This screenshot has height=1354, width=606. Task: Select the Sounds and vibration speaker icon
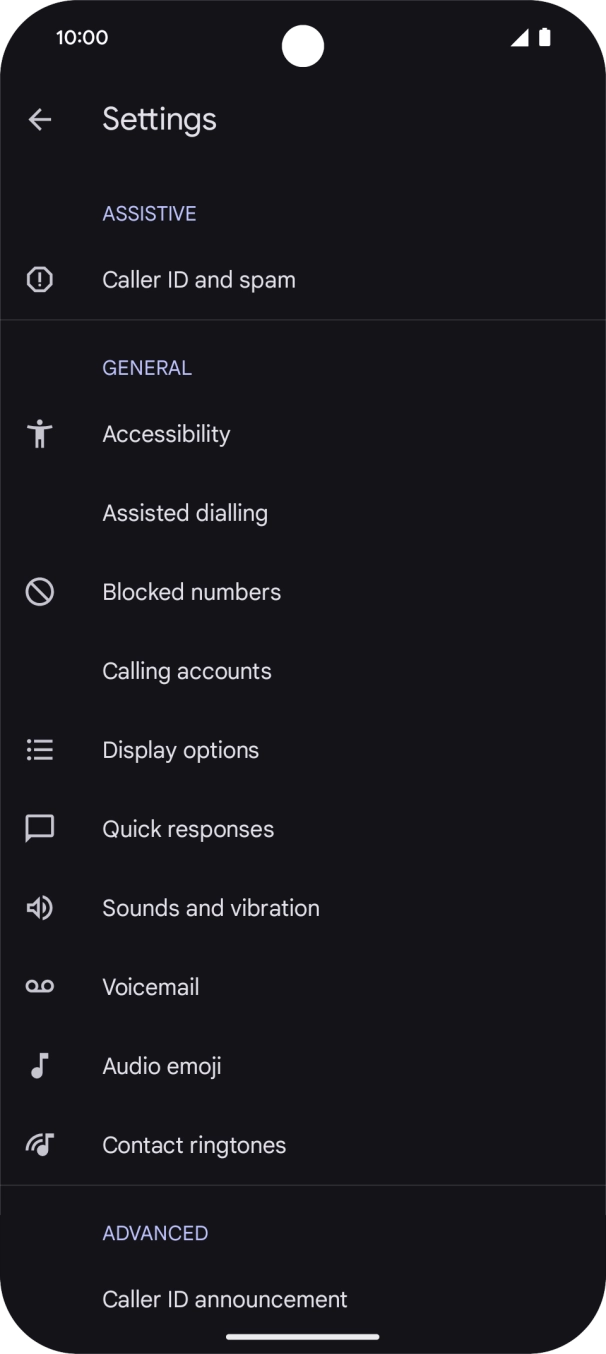tap(39, 907)
